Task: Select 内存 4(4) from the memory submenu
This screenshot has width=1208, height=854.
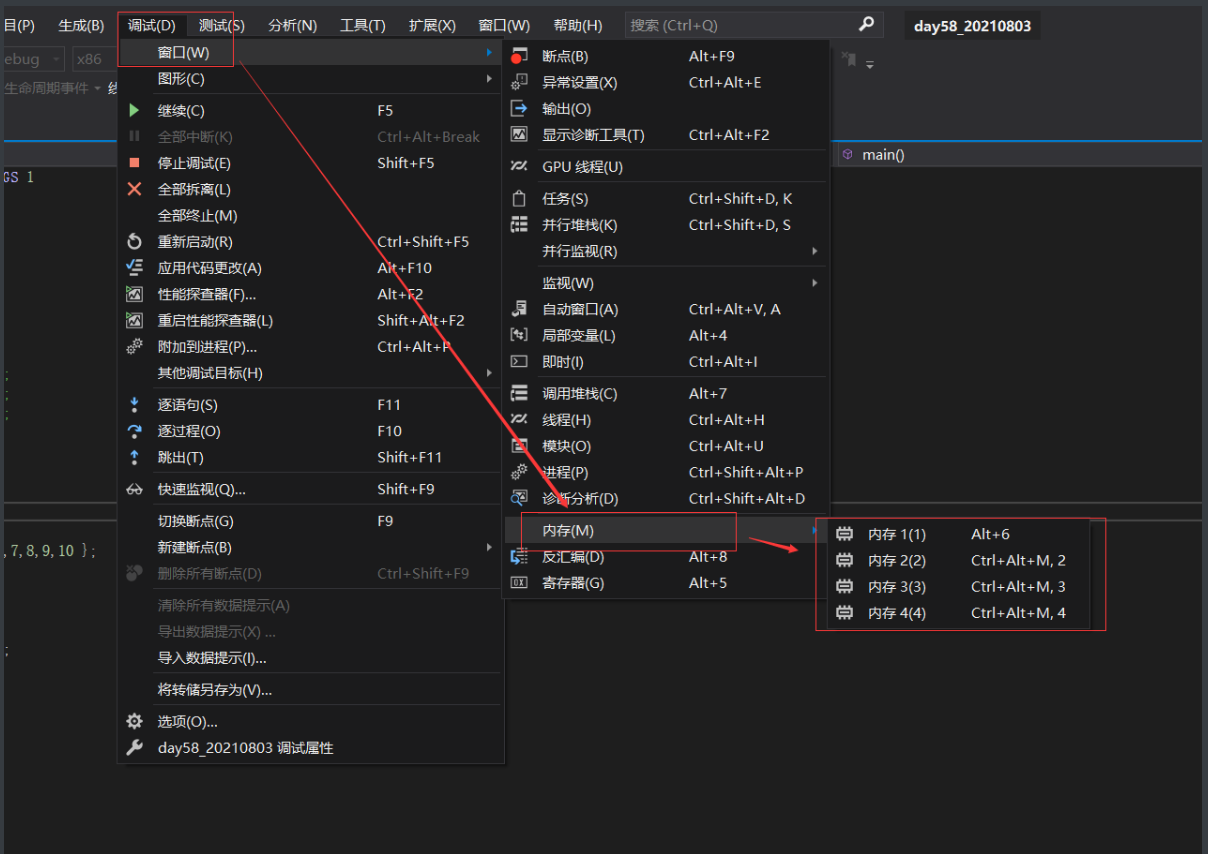Action: (x=961, y=612)
